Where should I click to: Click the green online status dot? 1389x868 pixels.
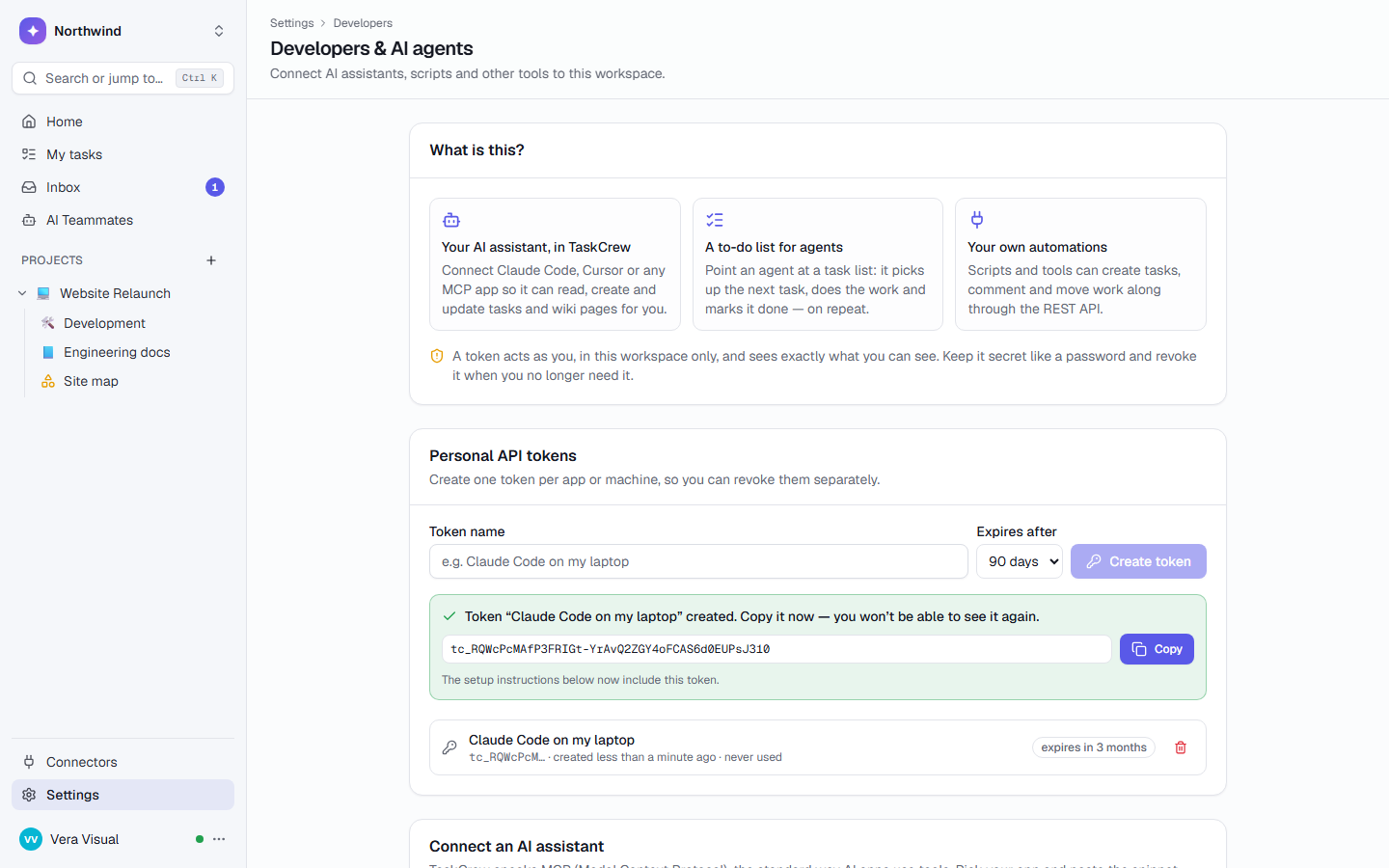pyautogui.click(x=200, y=839)
